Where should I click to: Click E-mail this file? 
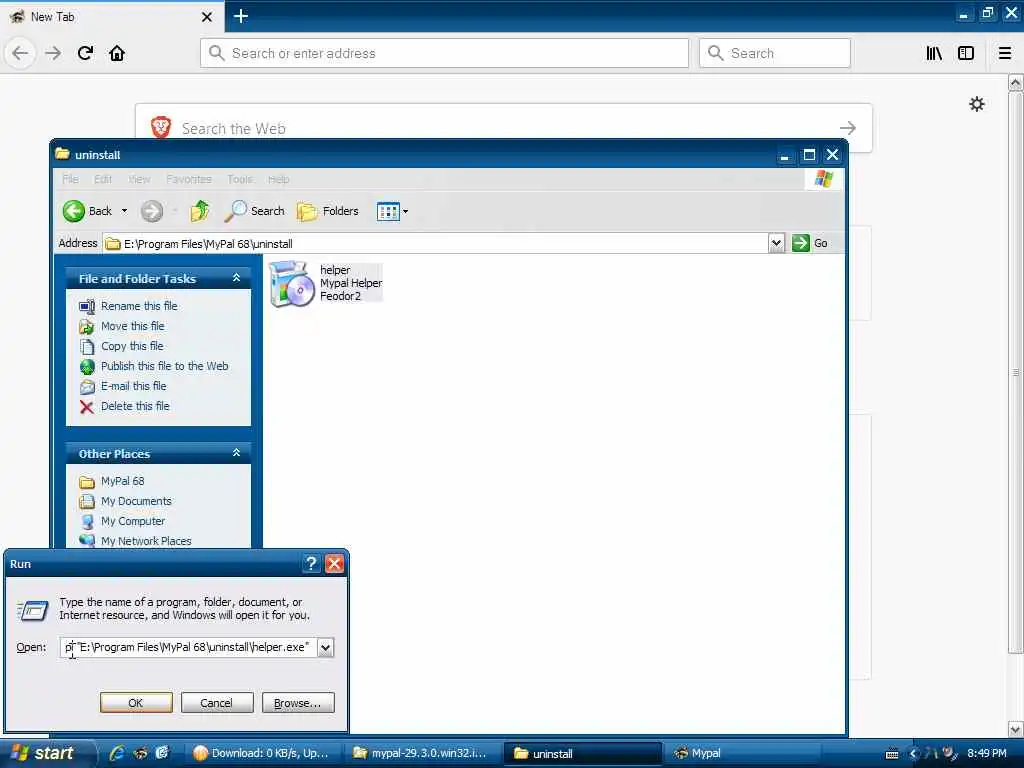click(x=133, y=386)
